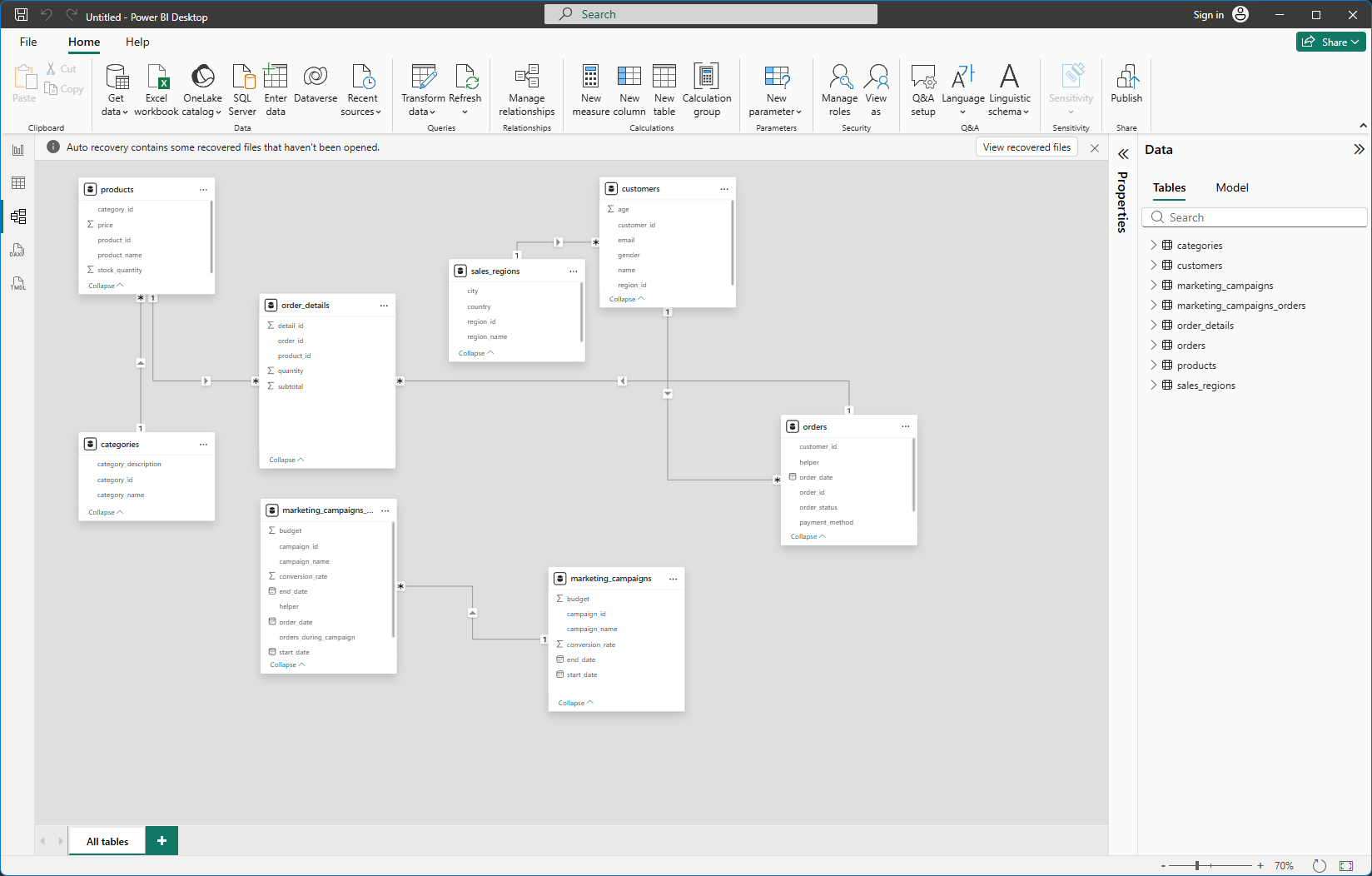Launch the Transform data editor icon
This screenshot has width=1372, height=876.
[424, 77]
